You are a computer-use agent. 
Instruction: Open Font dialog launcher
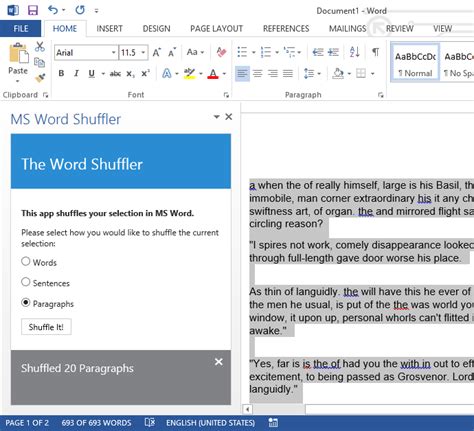(x=226, y=95)
